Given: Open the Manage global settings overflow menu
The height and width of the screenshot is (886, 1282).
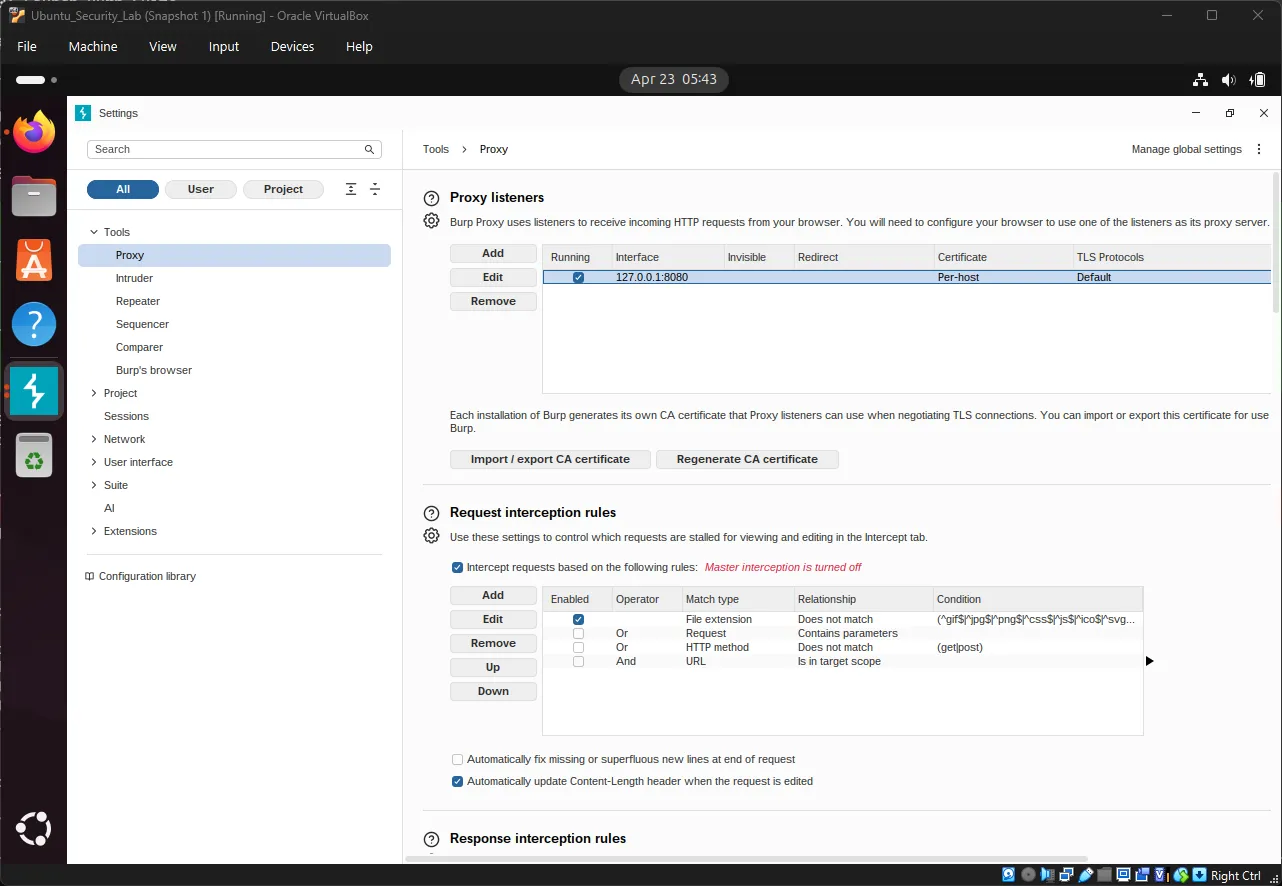Looking at the screenshot, I should click(x=1258, y=148).
